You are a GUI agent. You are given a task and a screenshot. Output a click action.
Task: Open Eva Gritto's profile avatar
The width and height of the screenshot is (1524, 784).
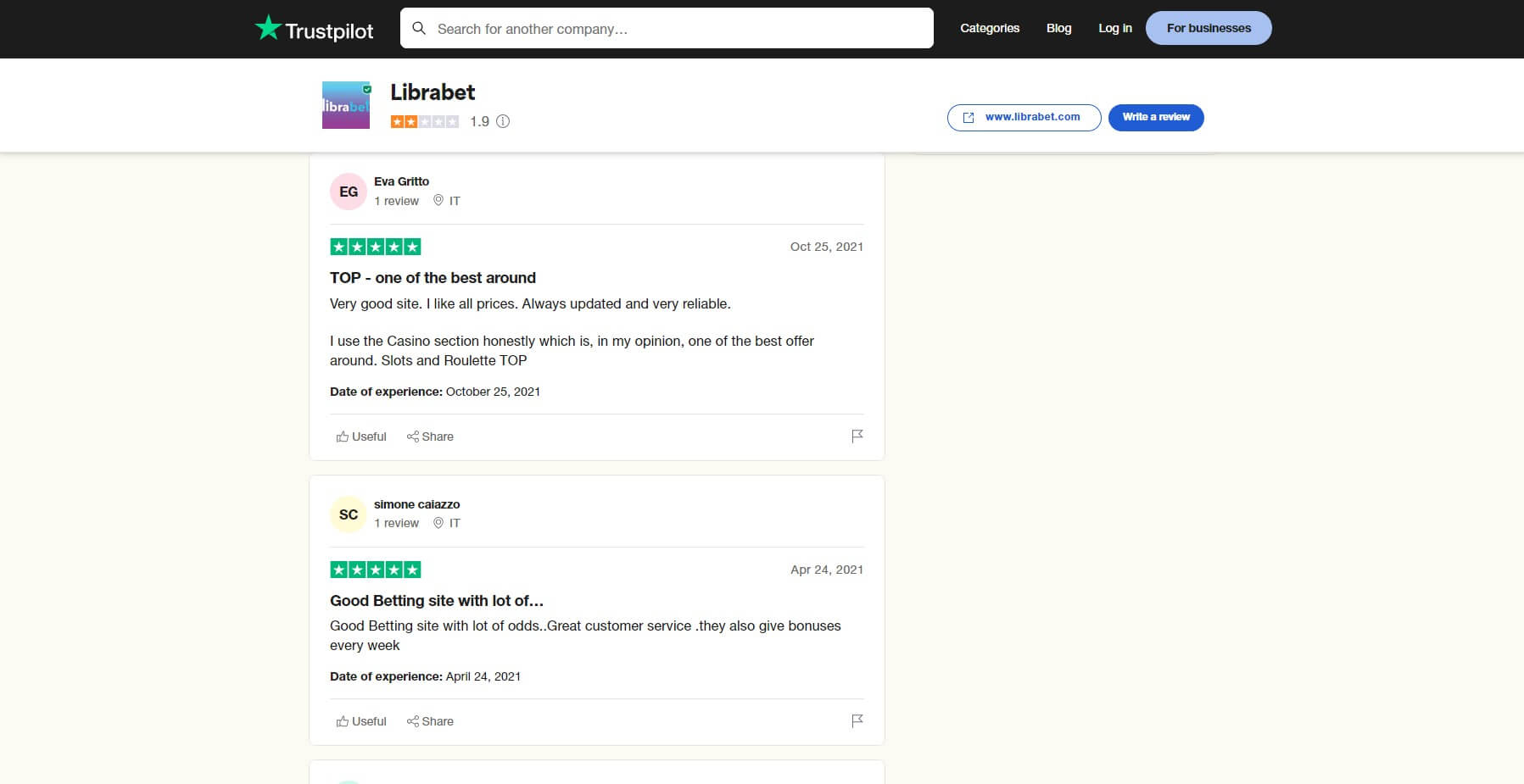coord(348,191)
